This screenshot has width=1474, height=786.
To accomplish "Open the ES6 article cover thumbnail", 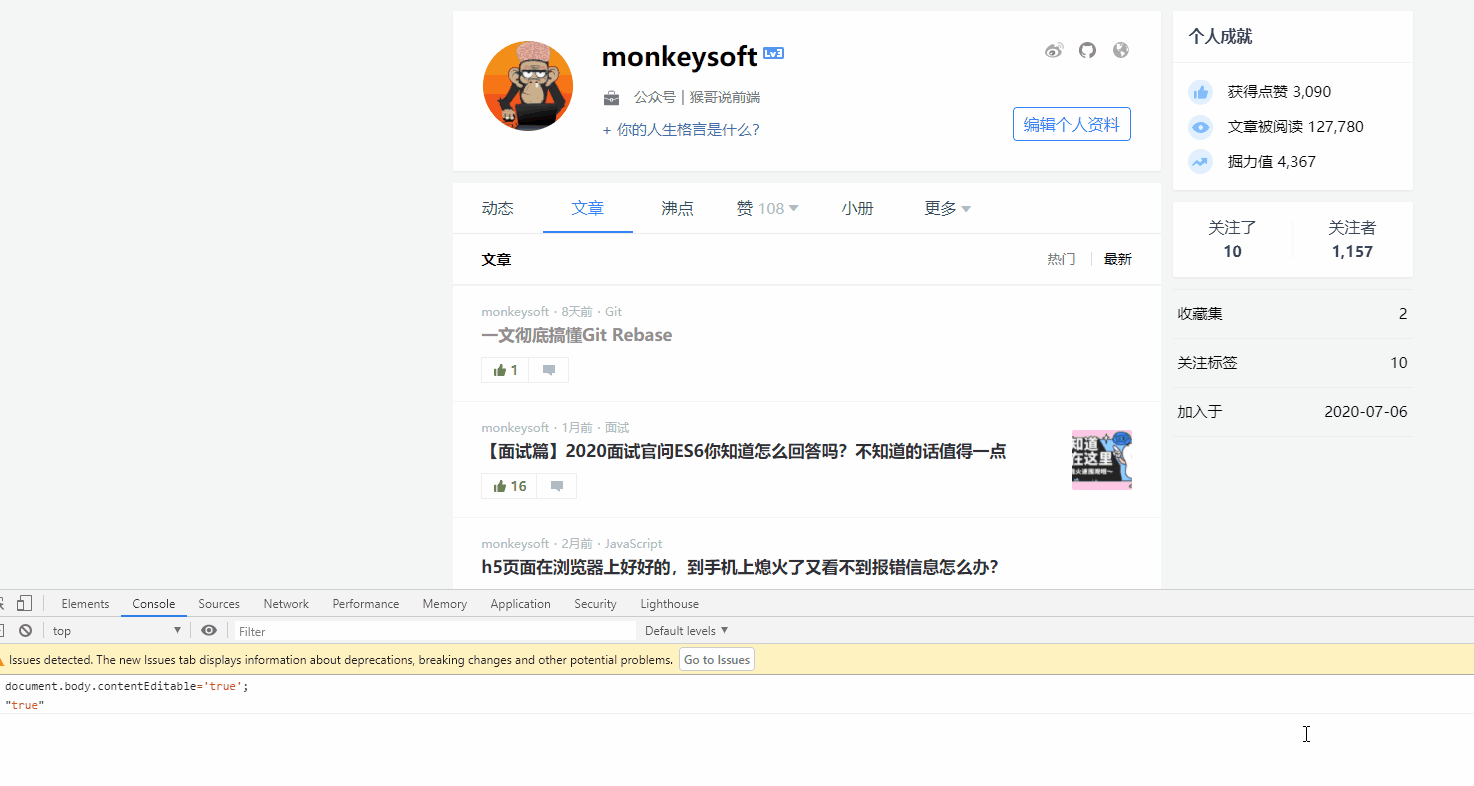I will coord(1102,460).
